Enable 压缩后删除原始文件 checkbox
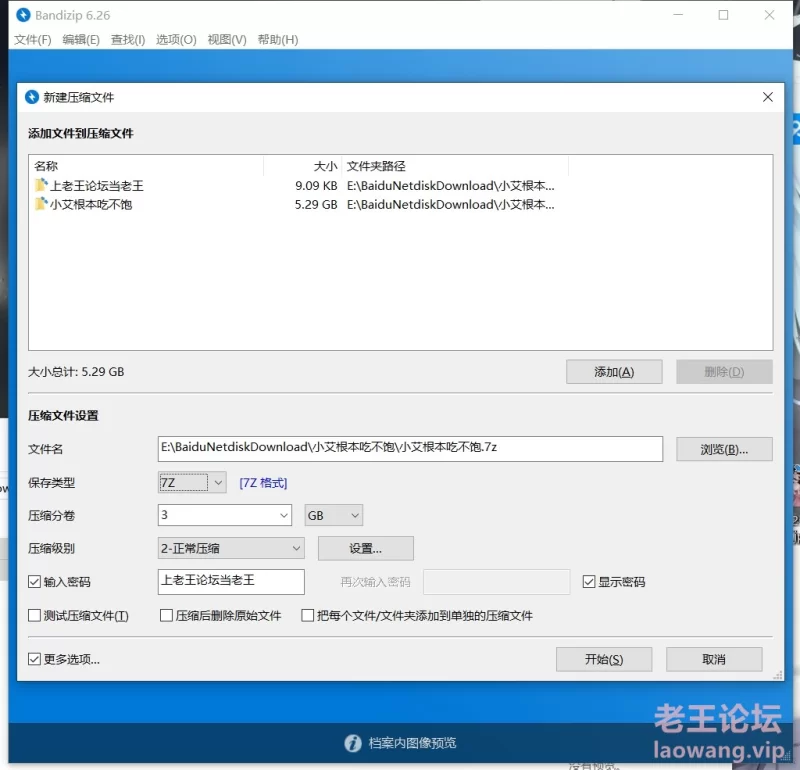The image size is (800, 770). tap(167, 616)
